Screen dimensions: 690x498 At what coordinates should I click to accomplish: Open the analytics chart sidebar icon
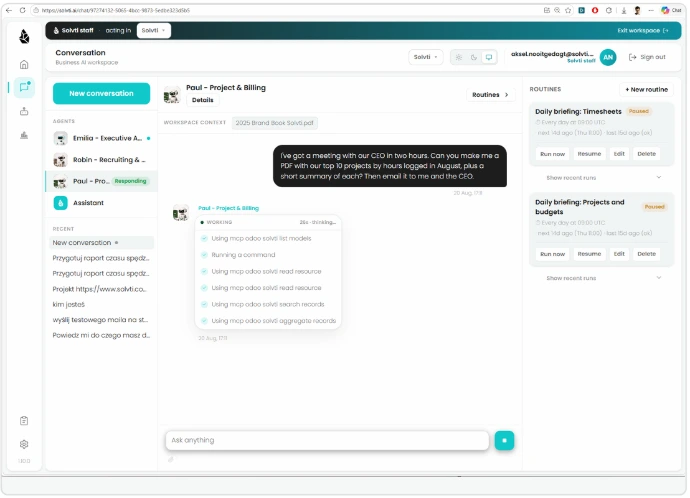point(24,135)
